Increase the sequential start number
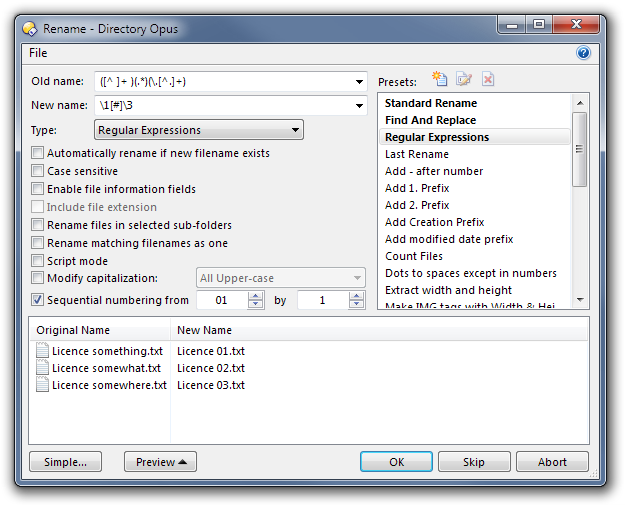 [x=256, y=296]
